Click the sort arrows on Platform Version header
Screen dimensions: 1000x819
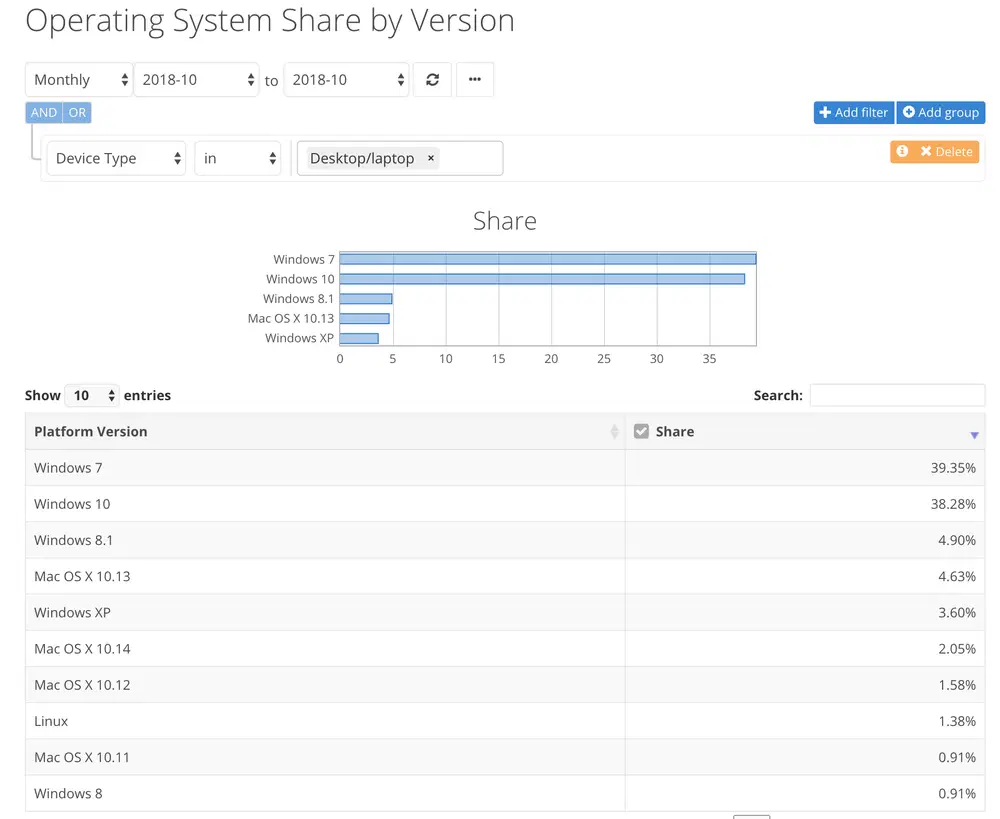point(617,432)
